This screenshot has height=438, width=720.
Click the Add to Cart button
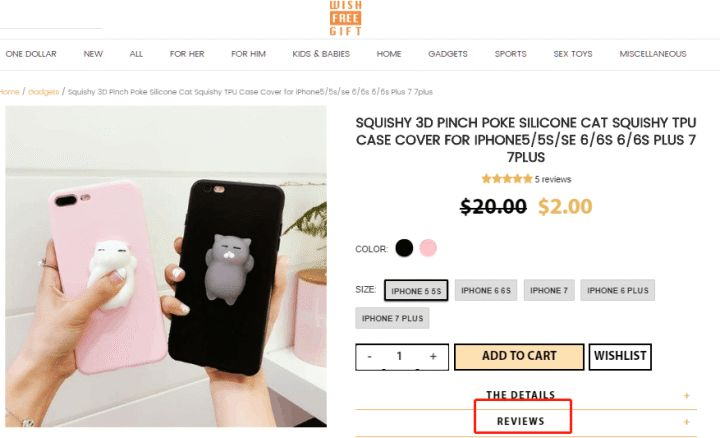519,356
